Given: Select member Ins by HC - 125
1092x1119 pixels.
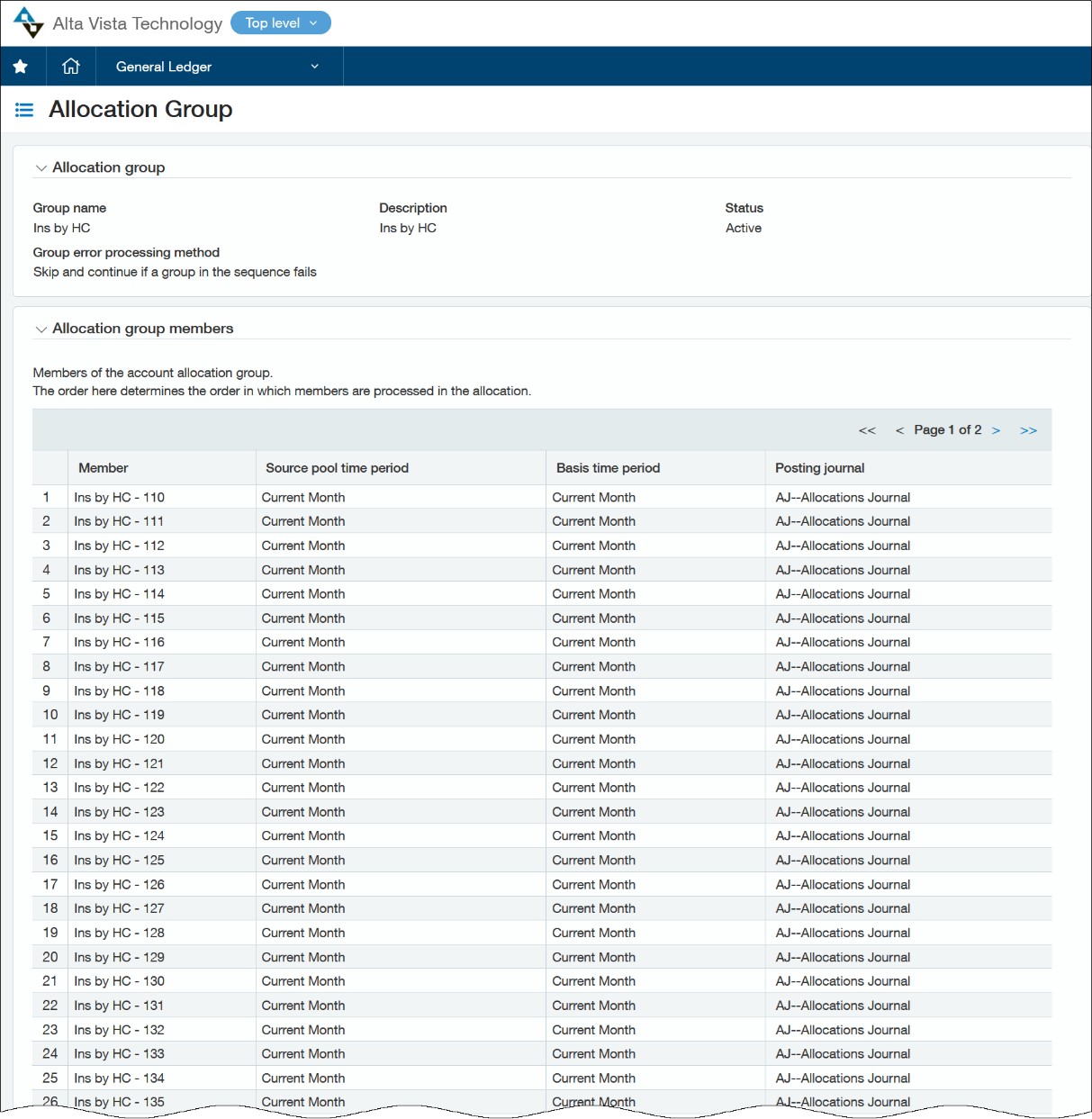Looking at the screenshot, I should [120, 860].
